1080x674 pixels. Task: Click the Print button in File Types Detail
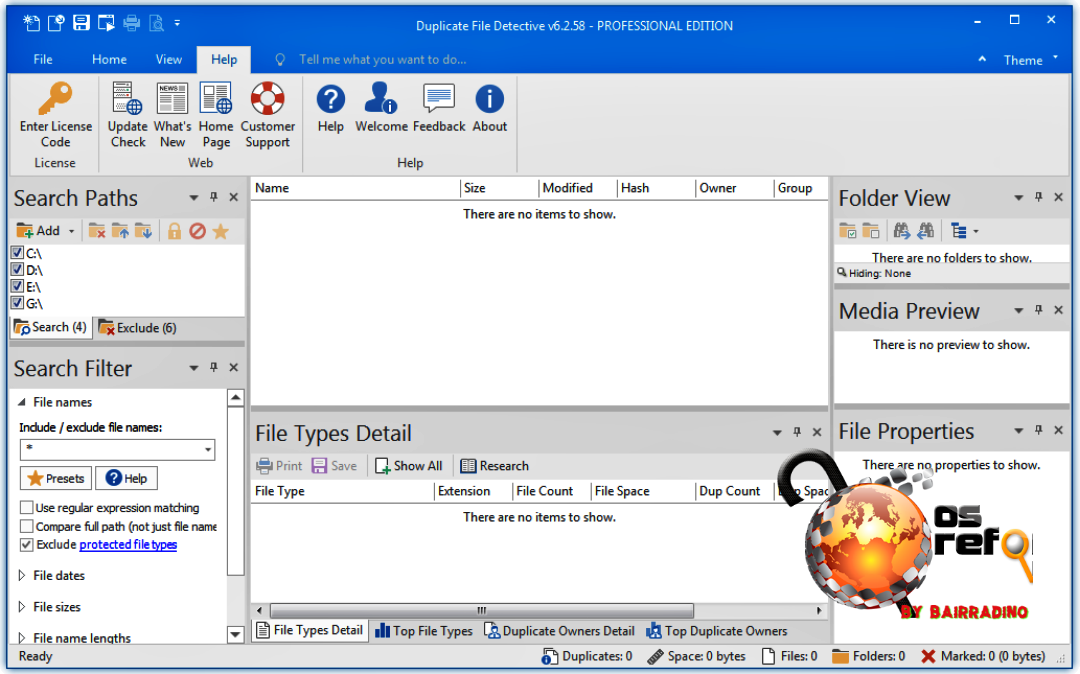(279, 466)
